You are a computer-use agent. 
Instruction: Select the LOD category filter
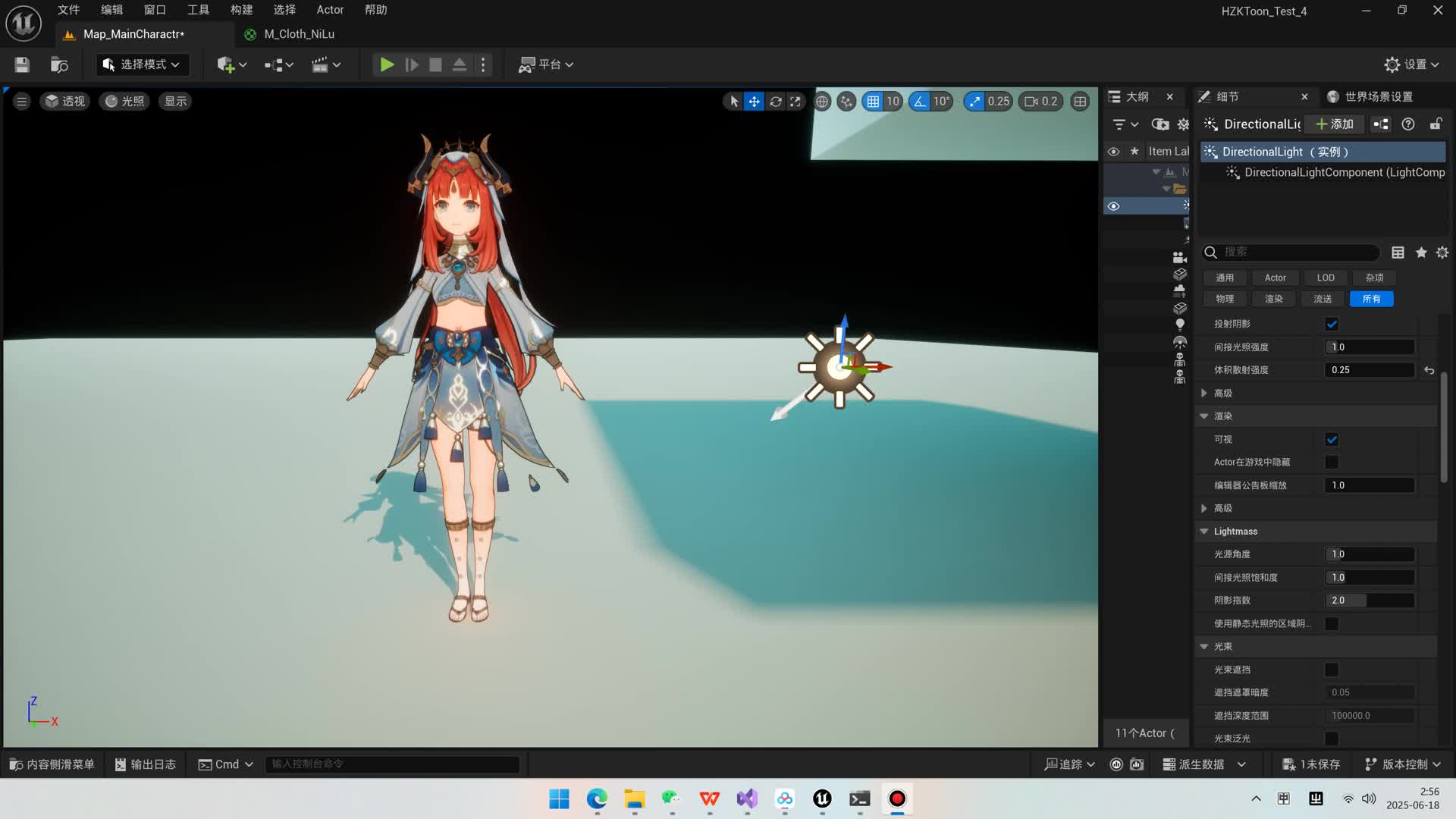coord(1326,278)
